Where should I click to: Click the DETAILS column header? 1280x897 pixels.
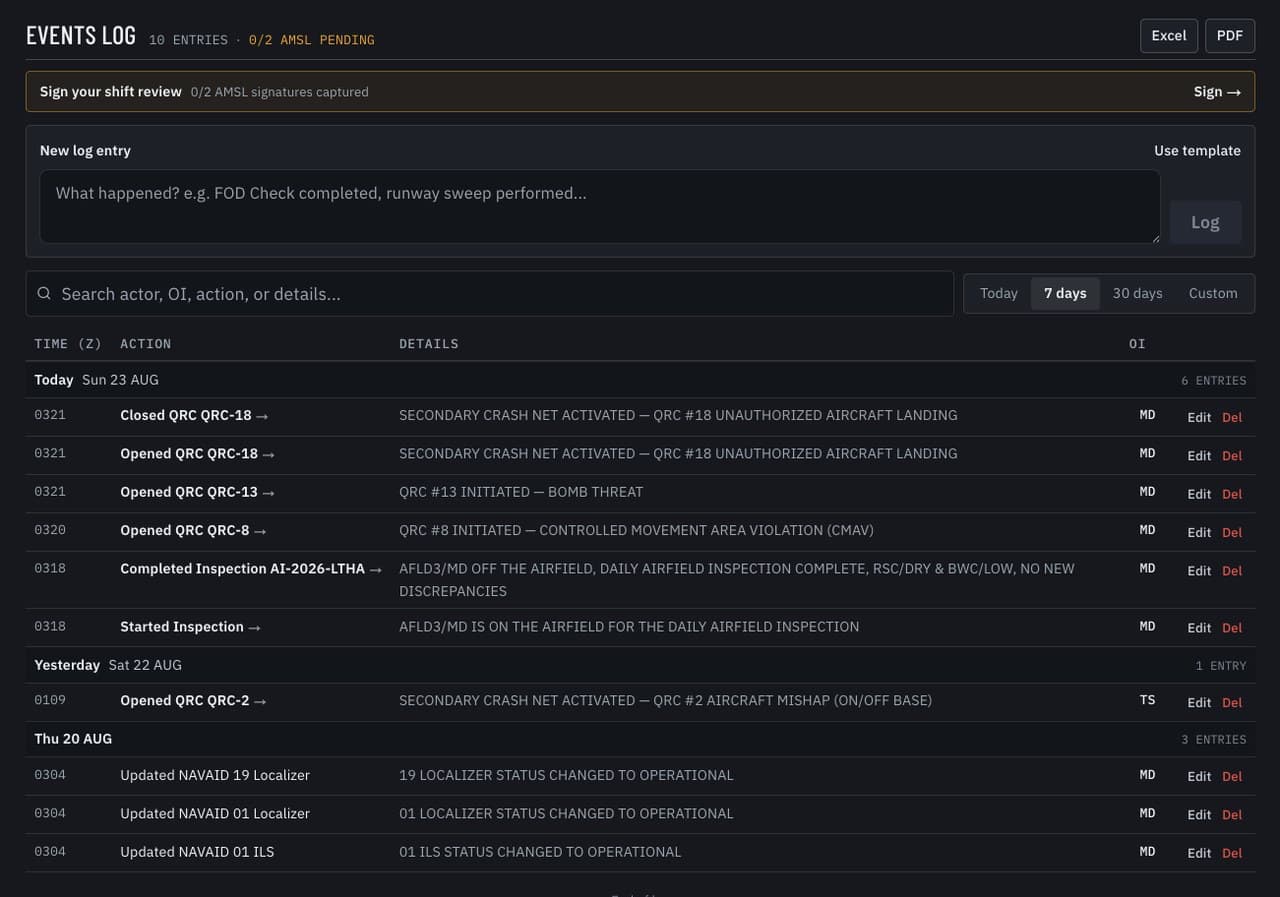[429, 343]
